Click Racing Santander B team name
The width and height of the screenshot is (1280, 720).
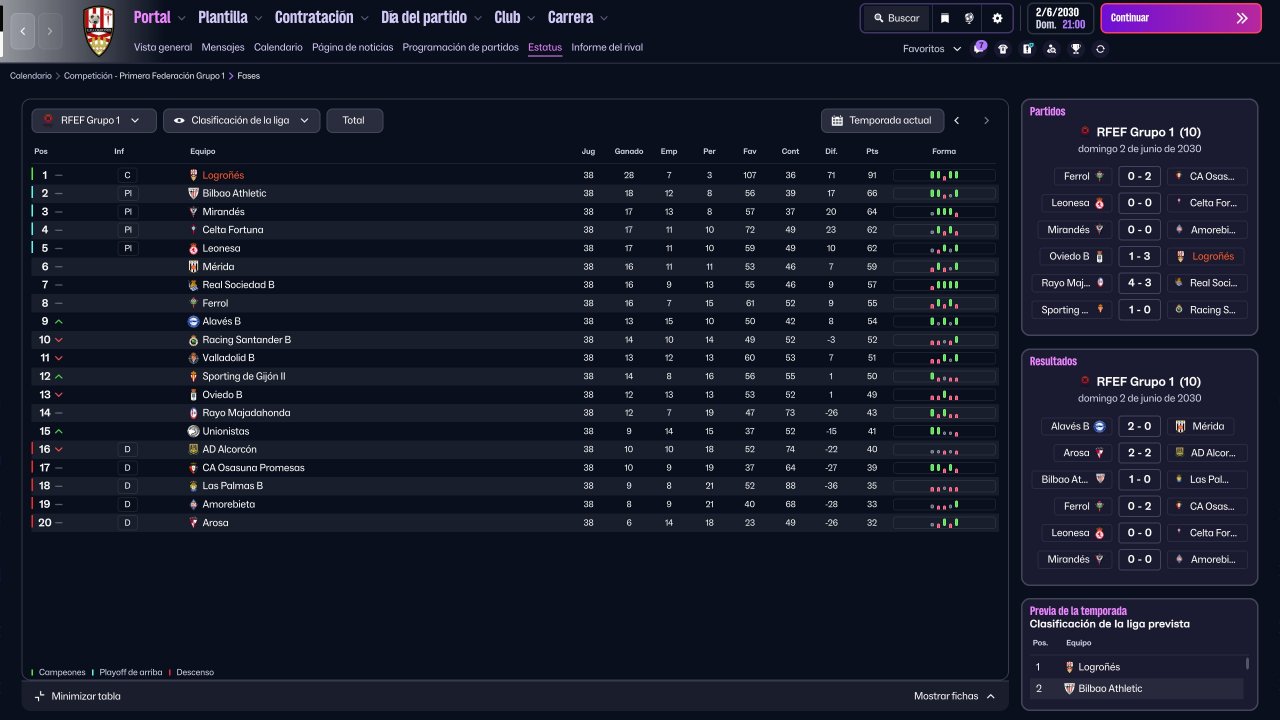pyautogui.click(x=246, y=340)
